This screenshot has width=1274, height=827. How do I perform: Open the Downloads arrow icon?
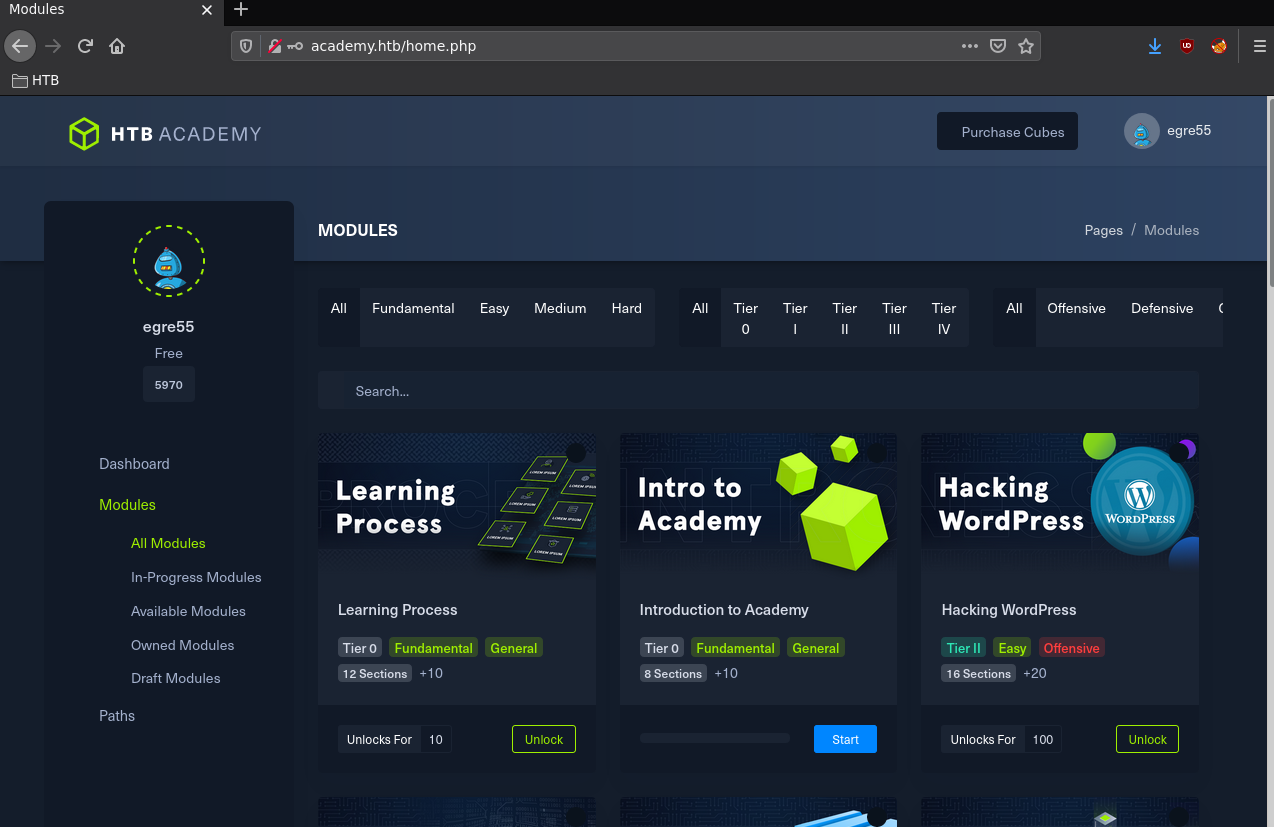point(1155,46)
